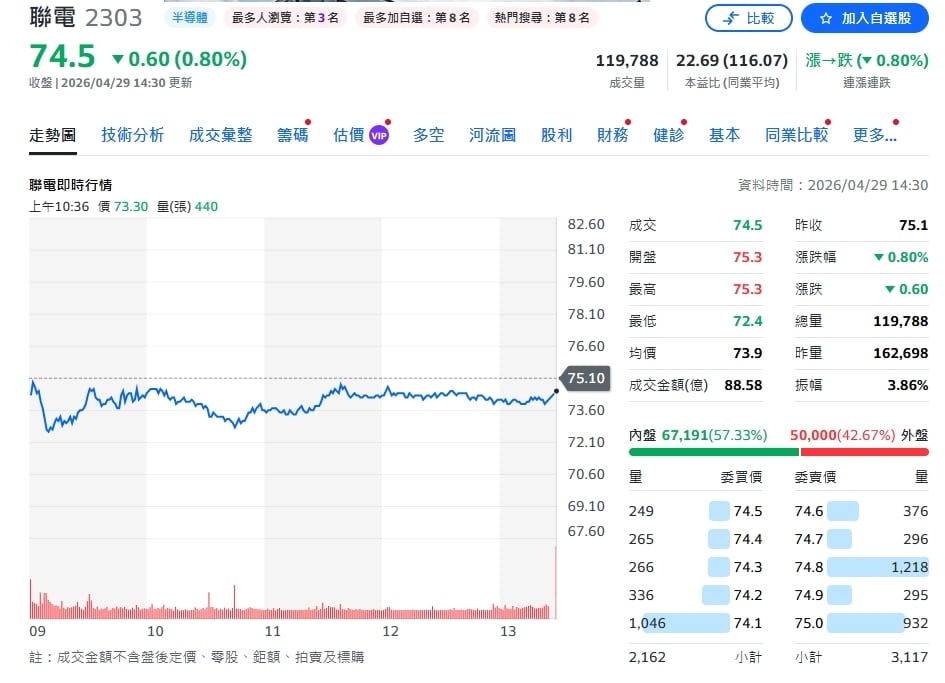
Task: Expand the 同業比較 section
Action: [795, 134]
